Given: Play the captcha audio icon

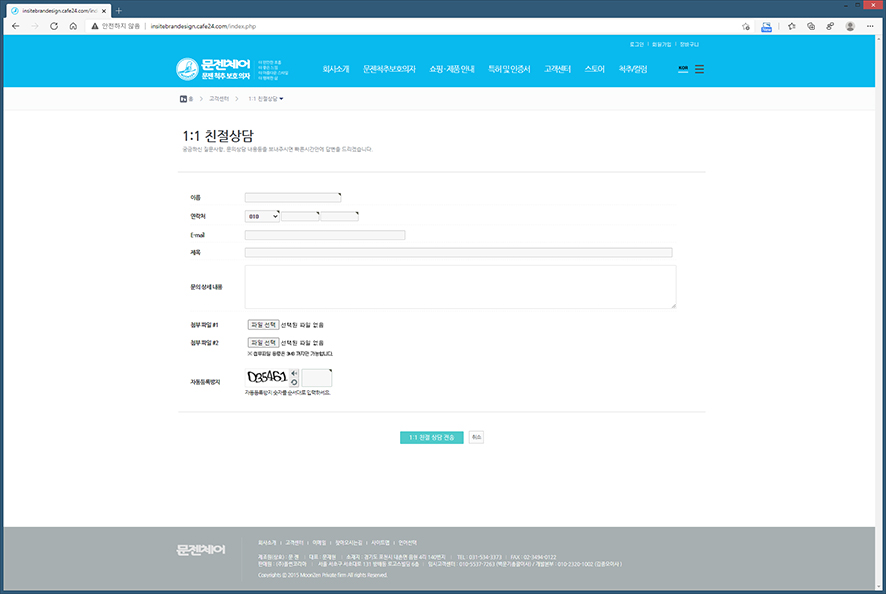Looking at the screenshot, I should (295, 373).
